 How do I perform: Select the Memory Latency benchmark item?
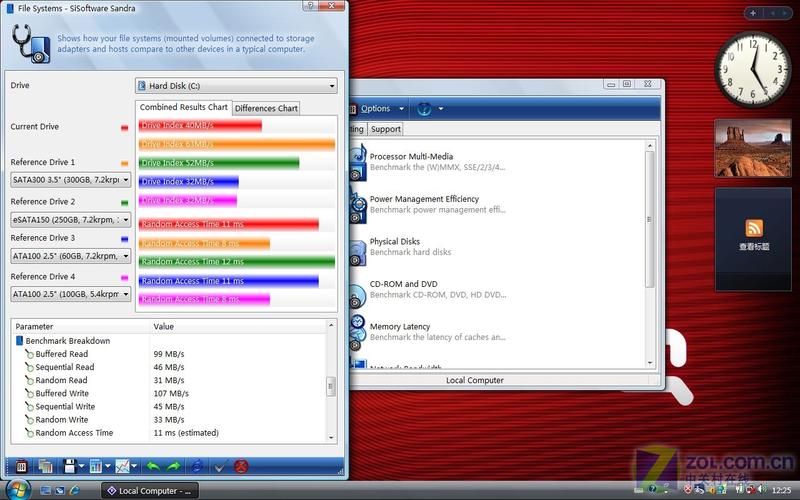(429, 332)
